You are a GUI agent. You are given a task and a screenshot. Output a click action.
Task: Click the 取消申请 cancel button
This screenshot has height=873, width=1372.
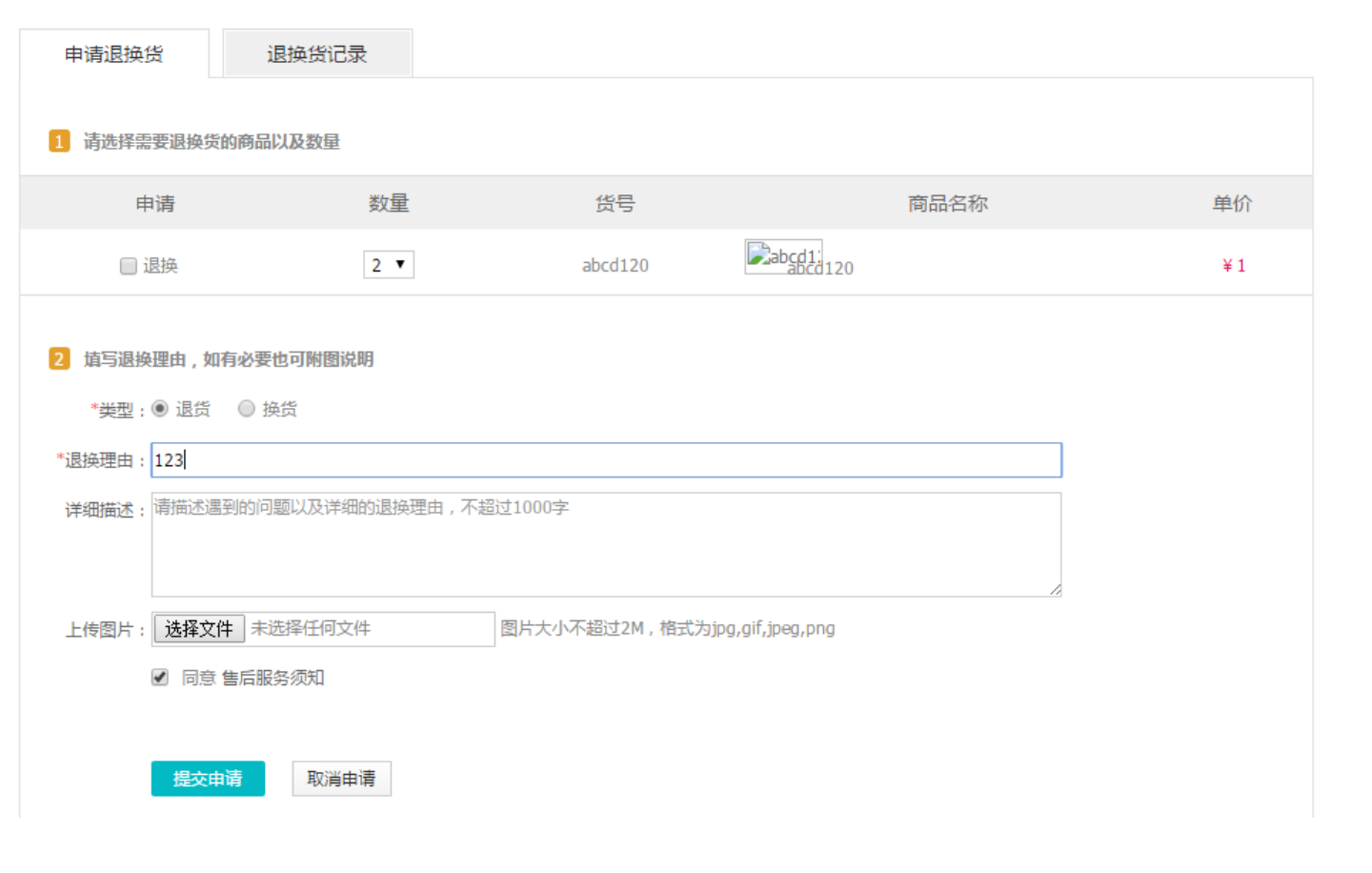(x=341, y=779)
